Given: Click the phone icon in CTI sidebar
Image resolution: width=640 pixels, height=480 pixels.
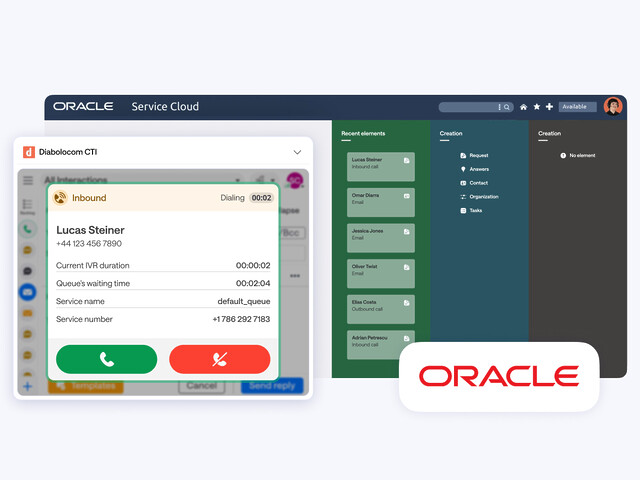Looking at the screenshot, I should click(28, 229).
